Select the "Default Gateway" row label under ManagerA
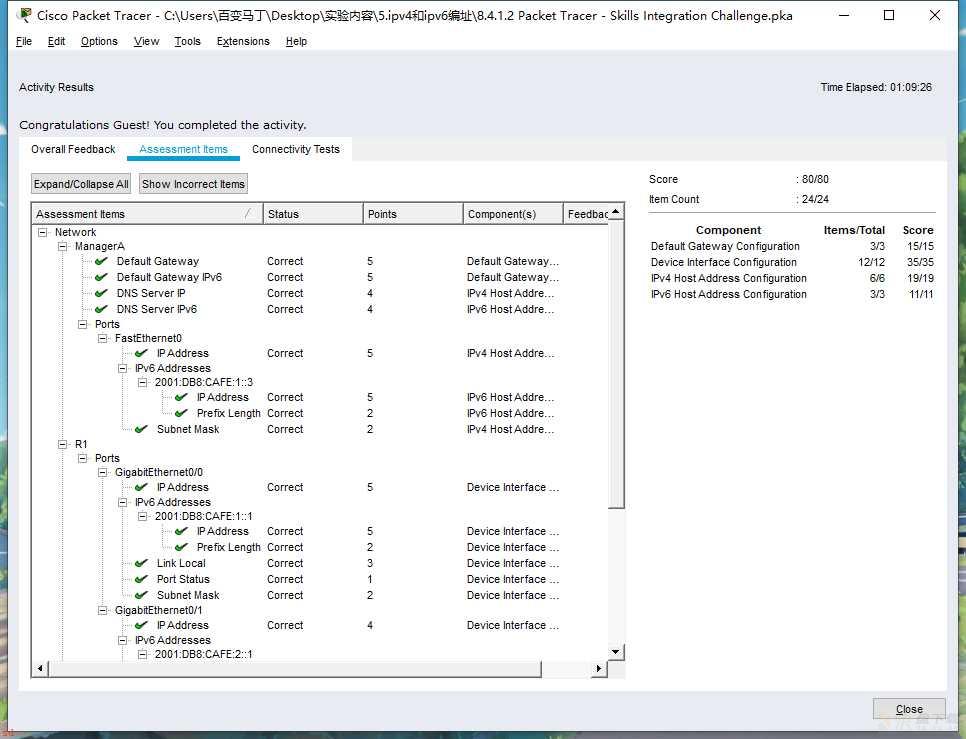Image resolution: width=966 pixels, height=739 pixels. click(x=158, y=261)
